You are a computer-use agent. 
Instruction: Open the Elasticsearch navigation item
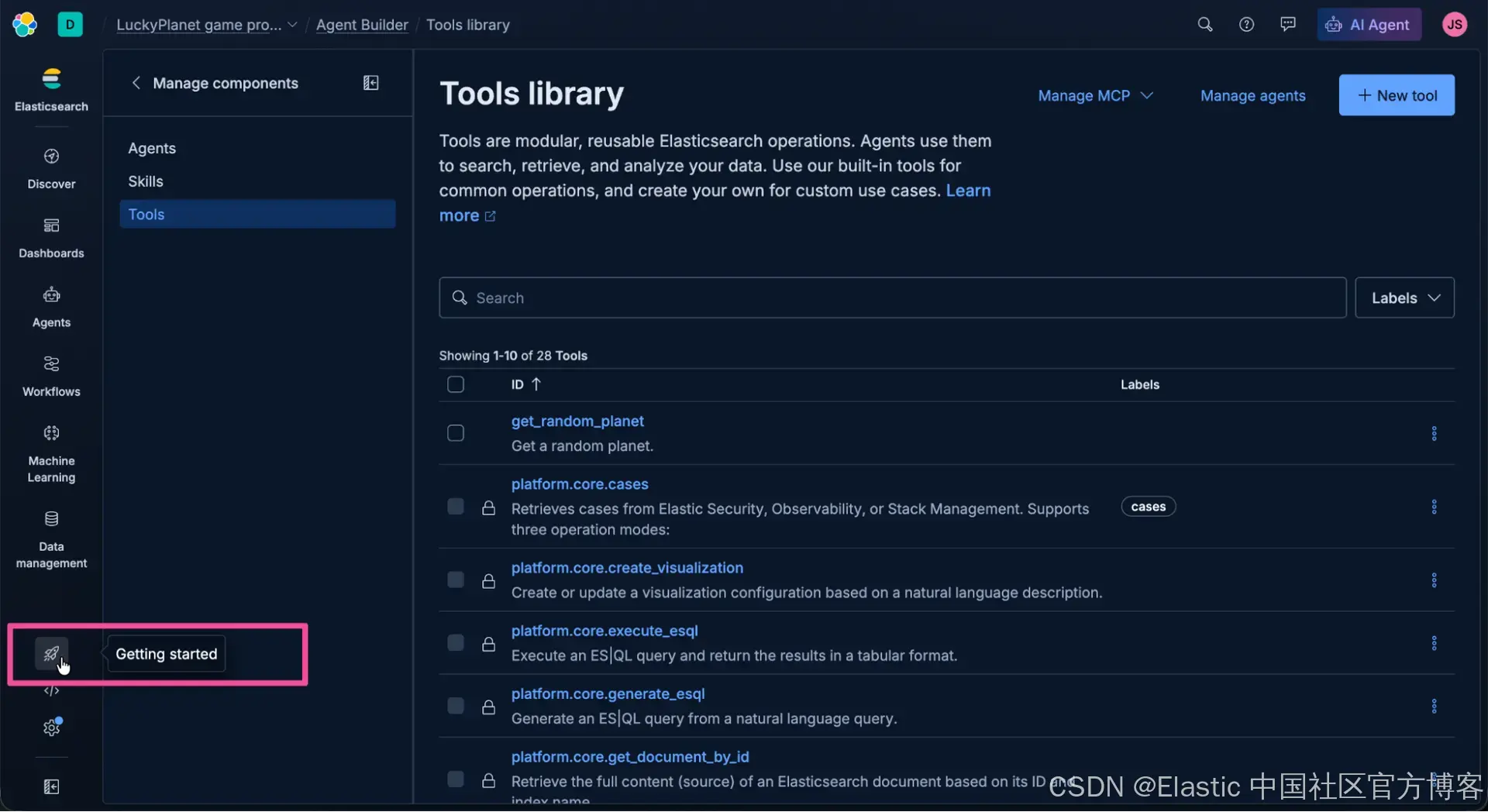tap(51, 90)
